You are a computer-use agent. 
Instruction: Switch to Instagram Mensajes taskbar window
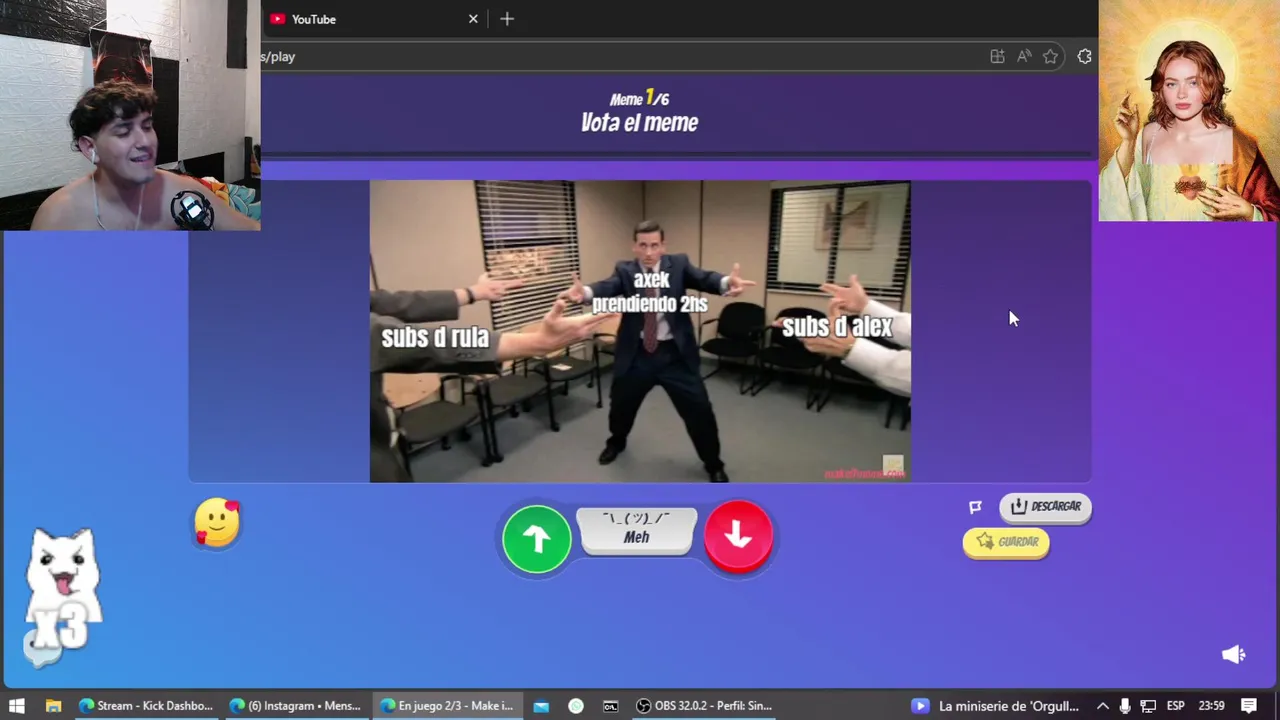tap(296, 706)
